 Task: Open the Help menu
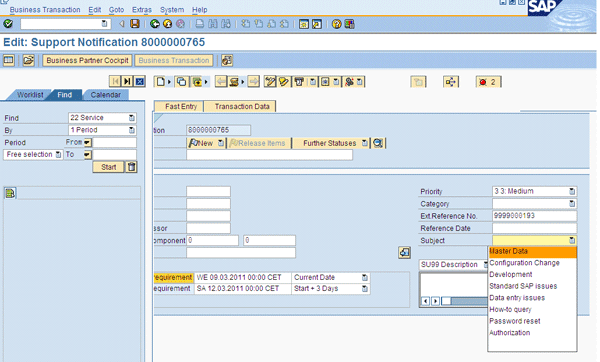click(199, 10)
